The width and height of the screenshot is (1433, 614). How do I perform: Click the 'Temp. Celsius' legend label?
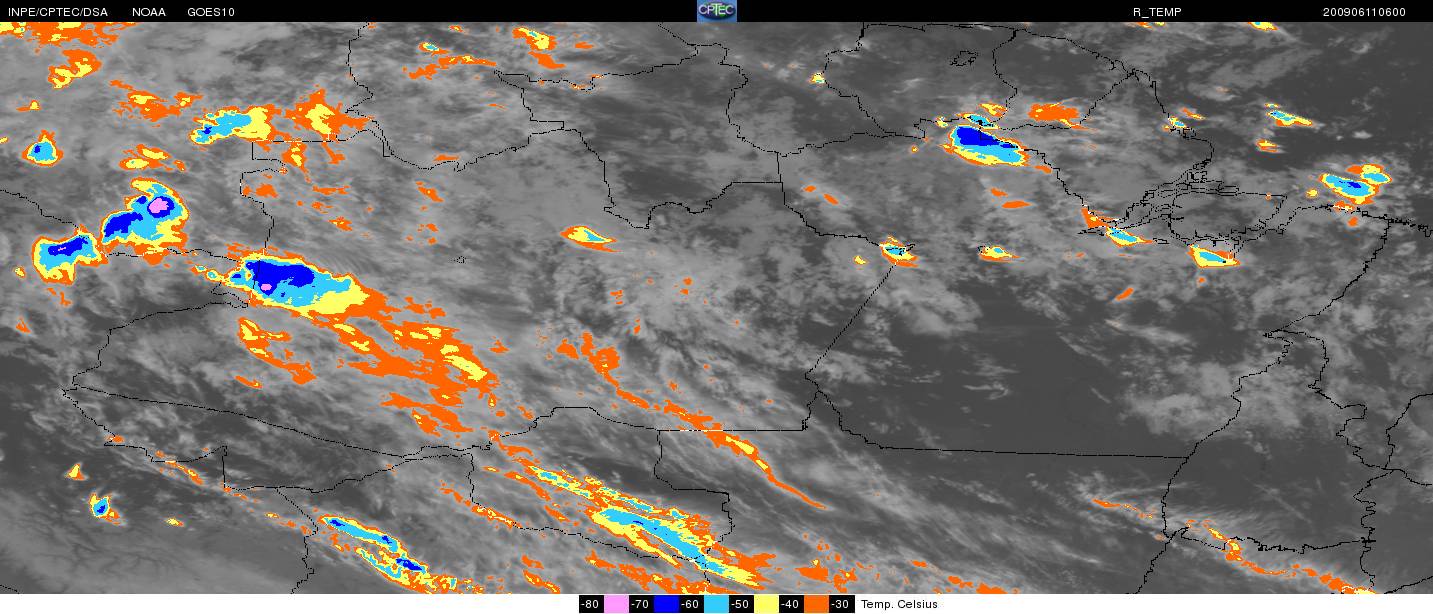[x=900, y=604]
